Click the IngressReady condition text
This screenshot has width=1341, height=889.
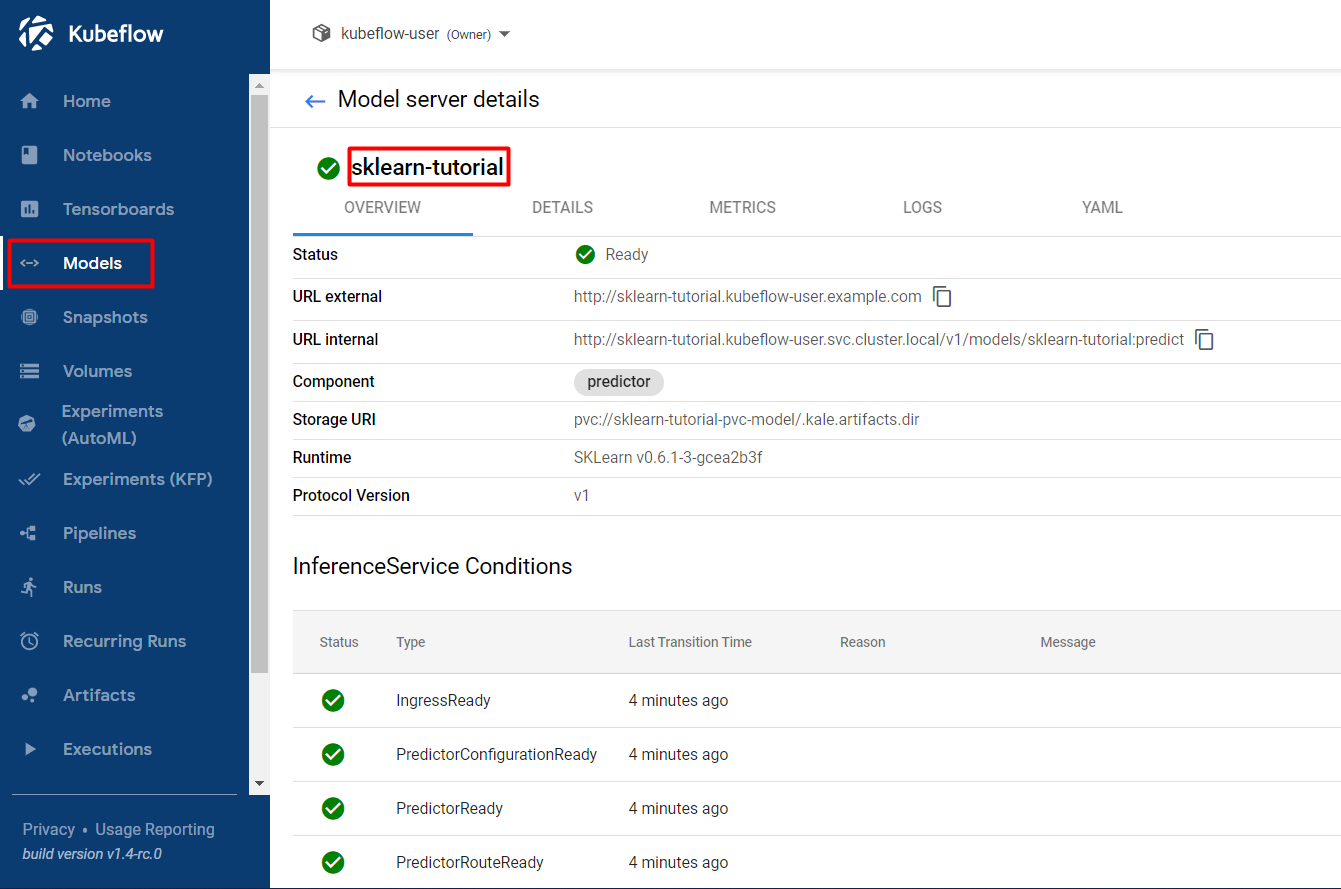click(x=443, y=701)
